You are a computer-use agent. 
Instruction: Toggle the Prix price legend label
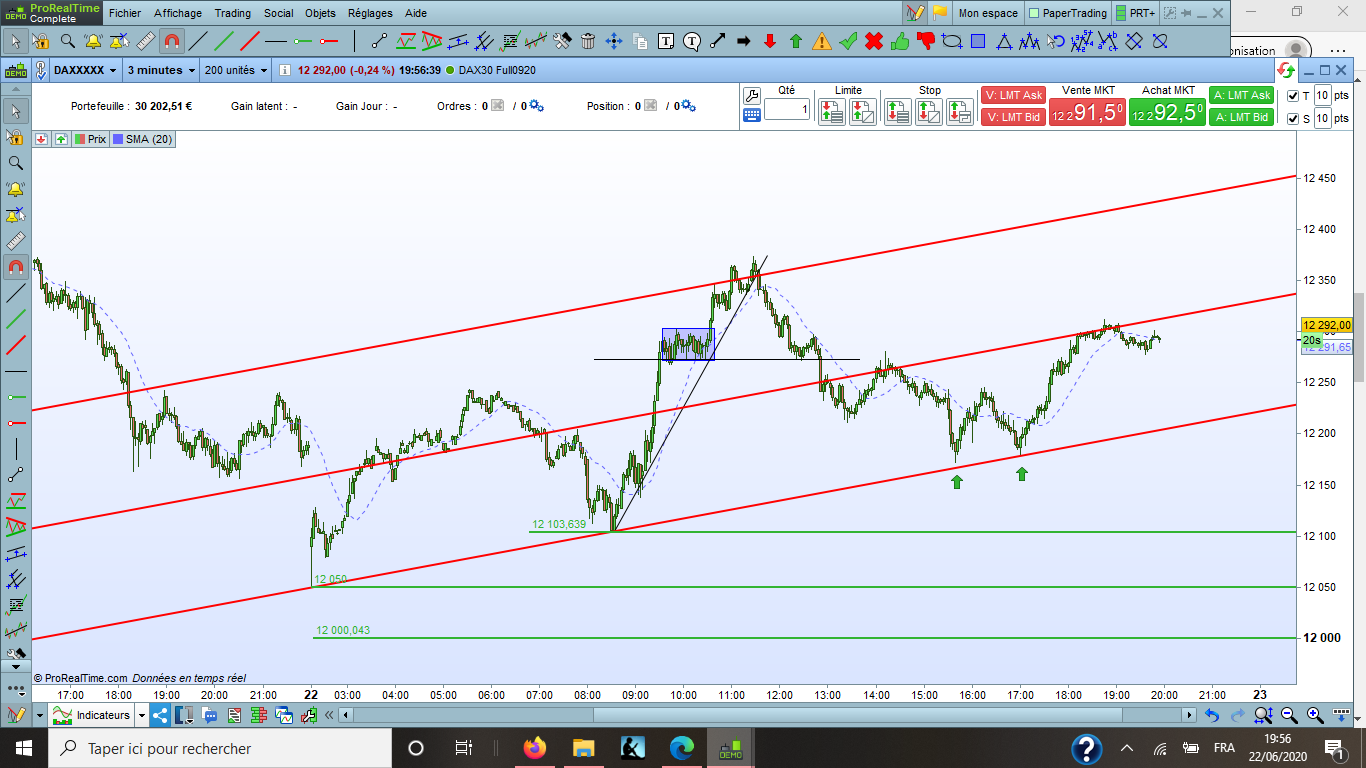pos(91,140)
